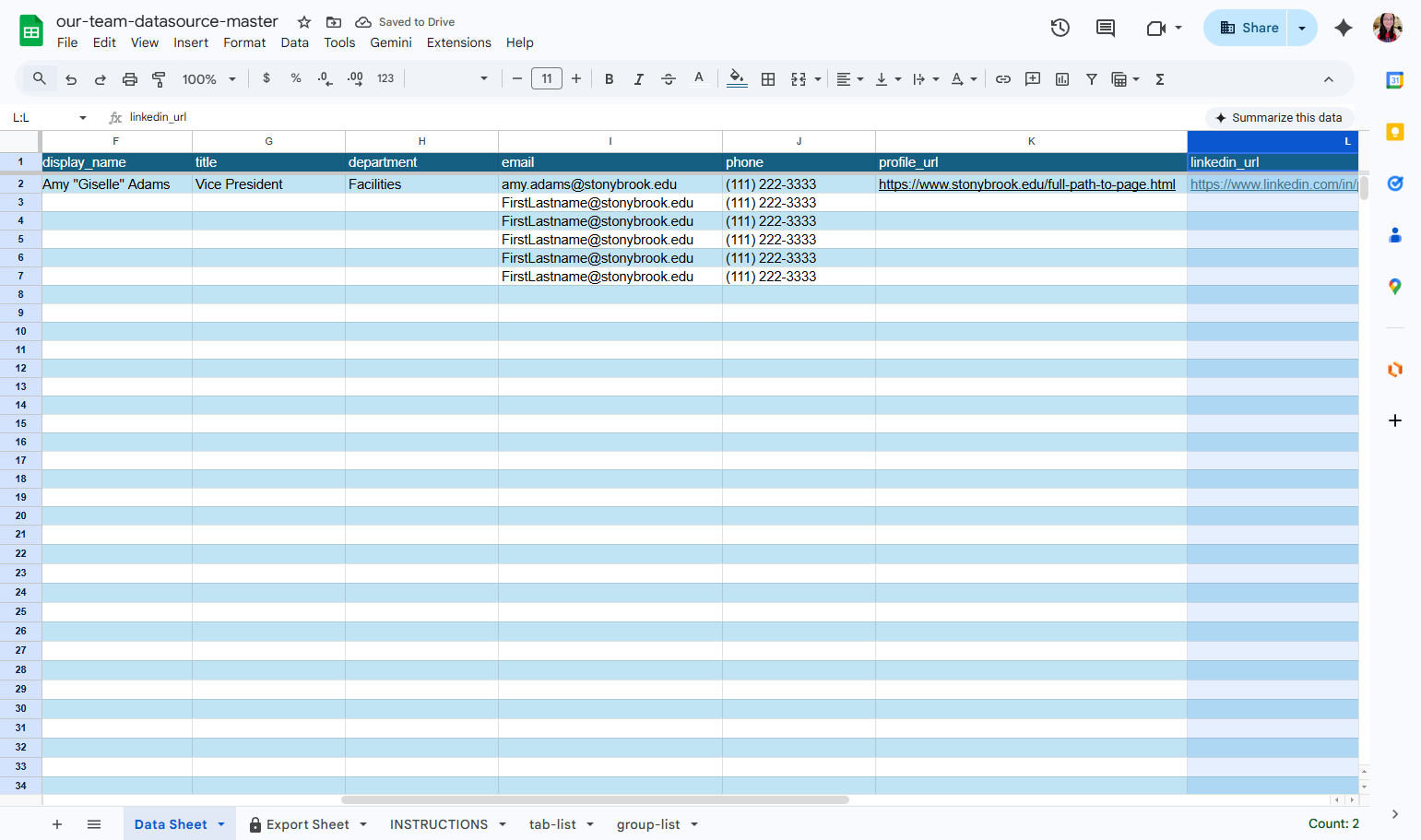Expand the Share options arrow
The width and height of the screenshot is (1421, 840).
1302,28
